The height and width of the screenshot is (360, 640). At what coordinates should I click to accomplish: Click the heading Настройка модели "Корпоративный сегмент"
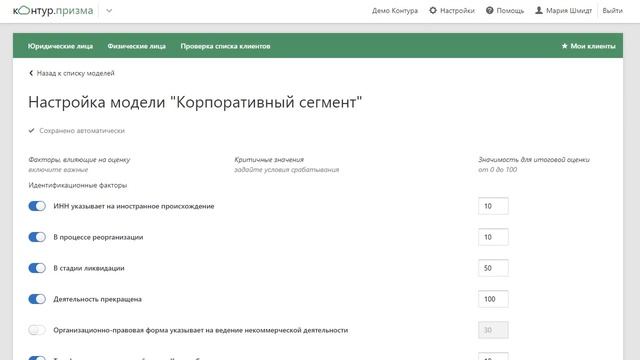(195, 102)
